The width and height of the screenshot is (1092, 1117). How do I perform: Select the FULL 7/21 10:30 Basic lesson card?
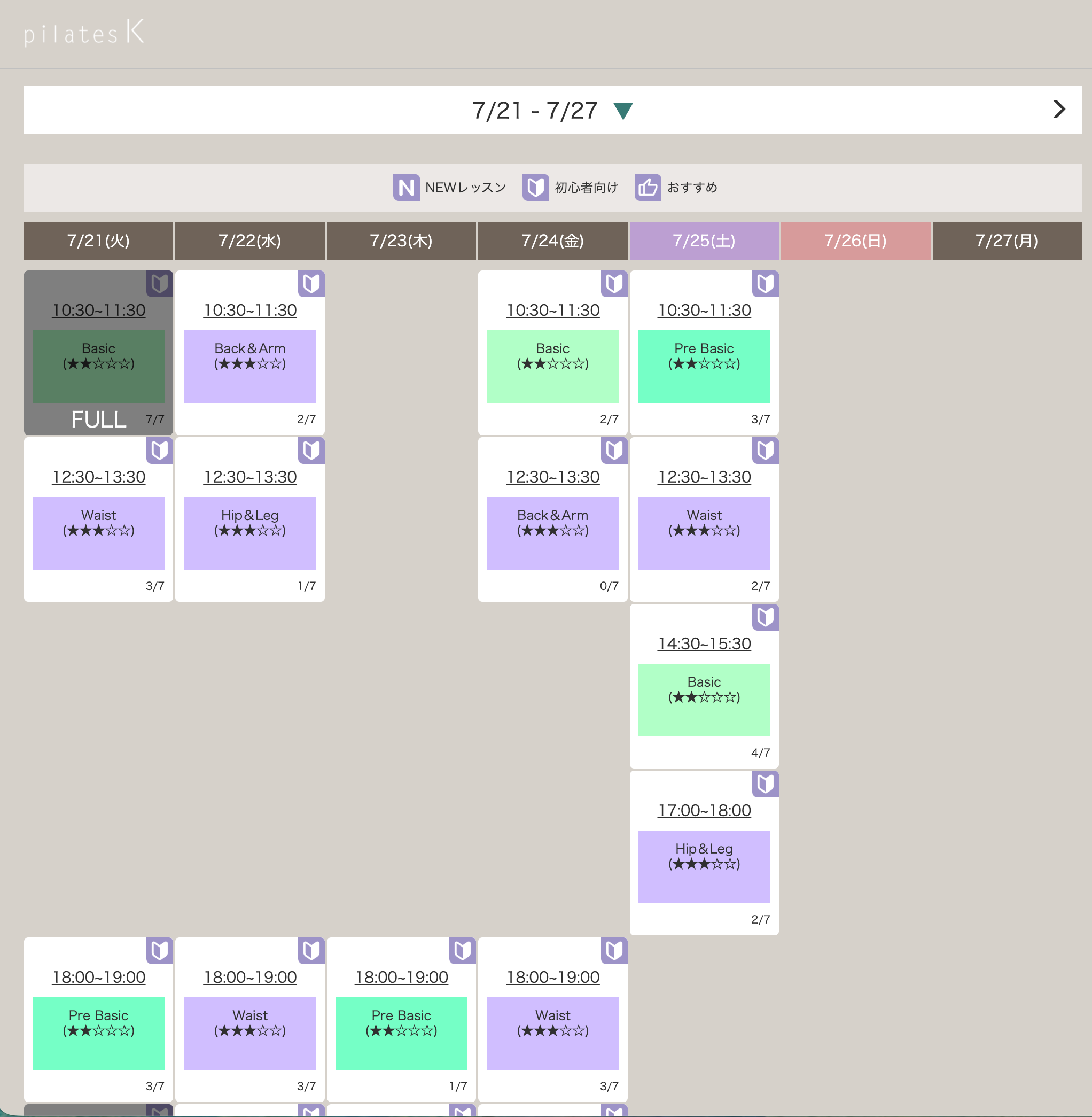[98, 353]
